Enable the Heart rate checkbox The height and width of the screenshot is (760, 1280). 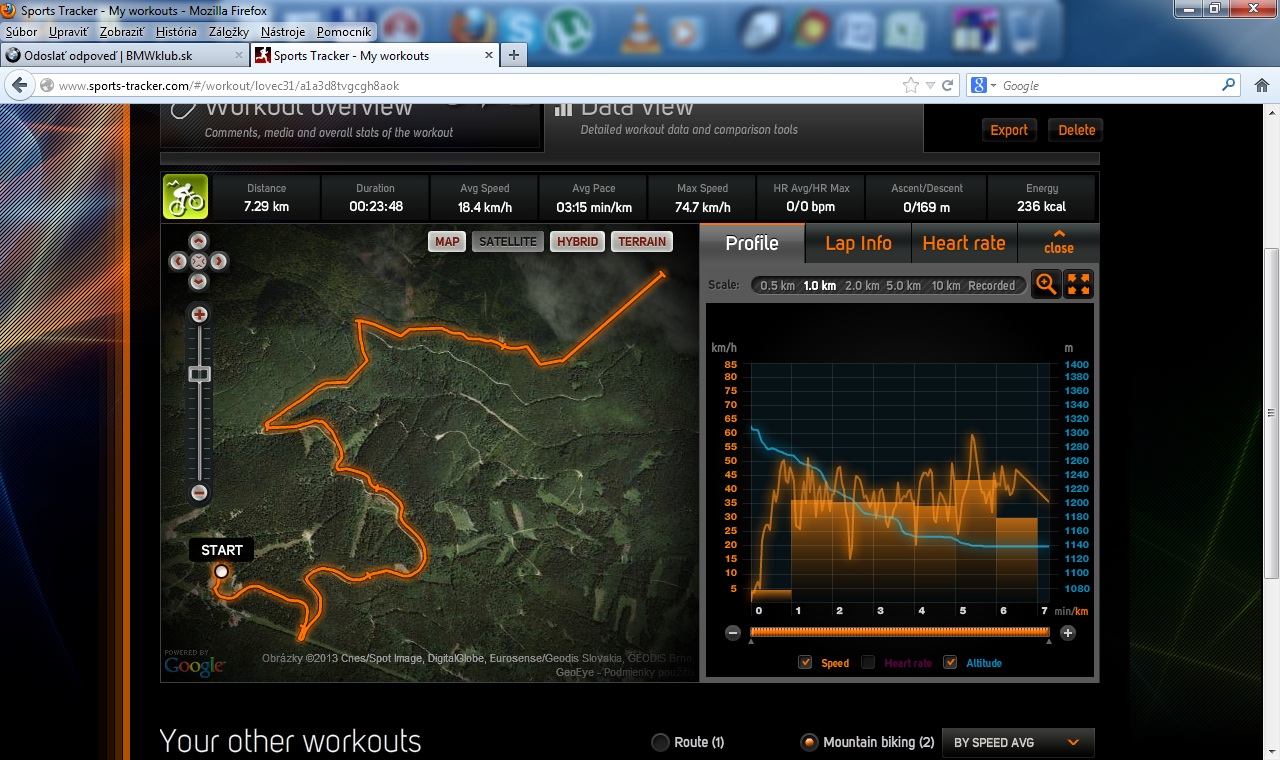pyautogui.click(x=868, y=662)
